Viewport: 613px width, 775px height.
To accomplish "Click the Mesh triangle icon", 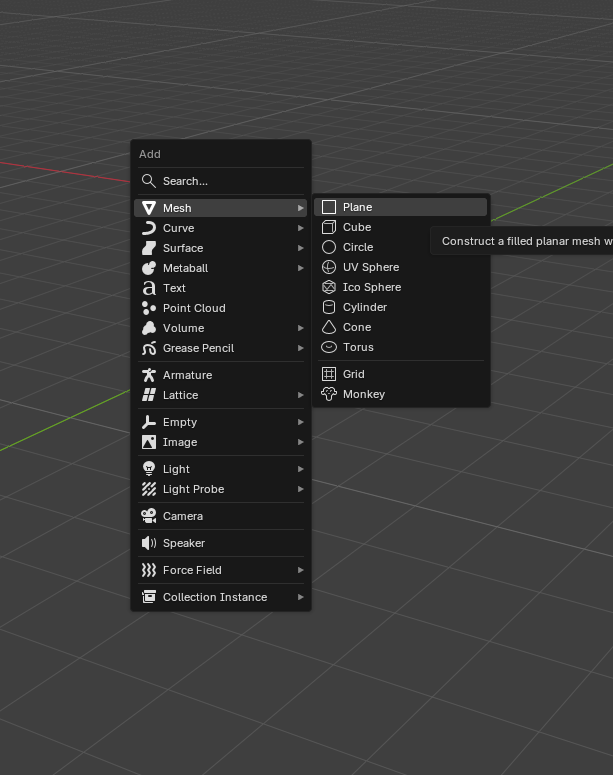I will [149, 208].
